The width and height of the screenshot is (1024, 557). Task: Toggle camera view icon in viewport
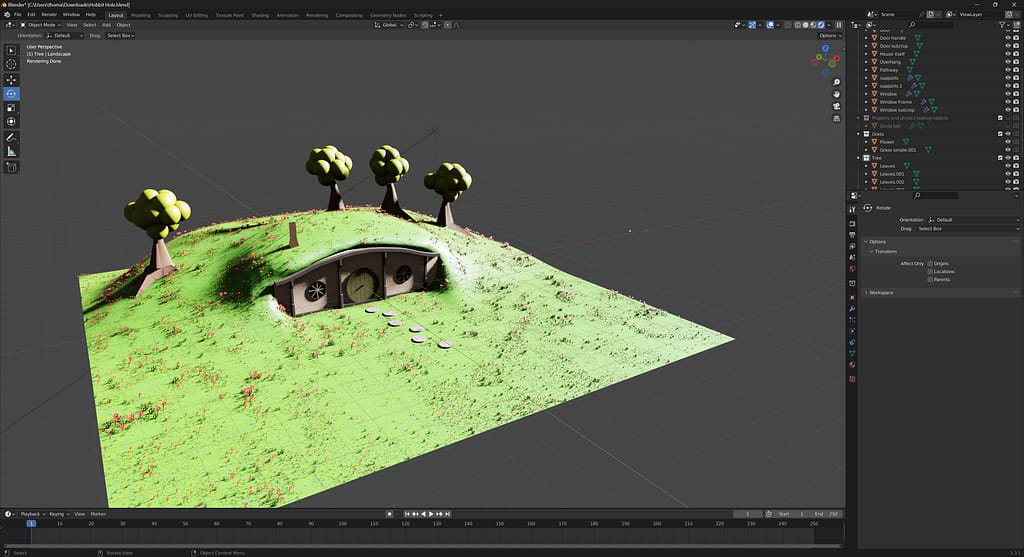[836, 106]
